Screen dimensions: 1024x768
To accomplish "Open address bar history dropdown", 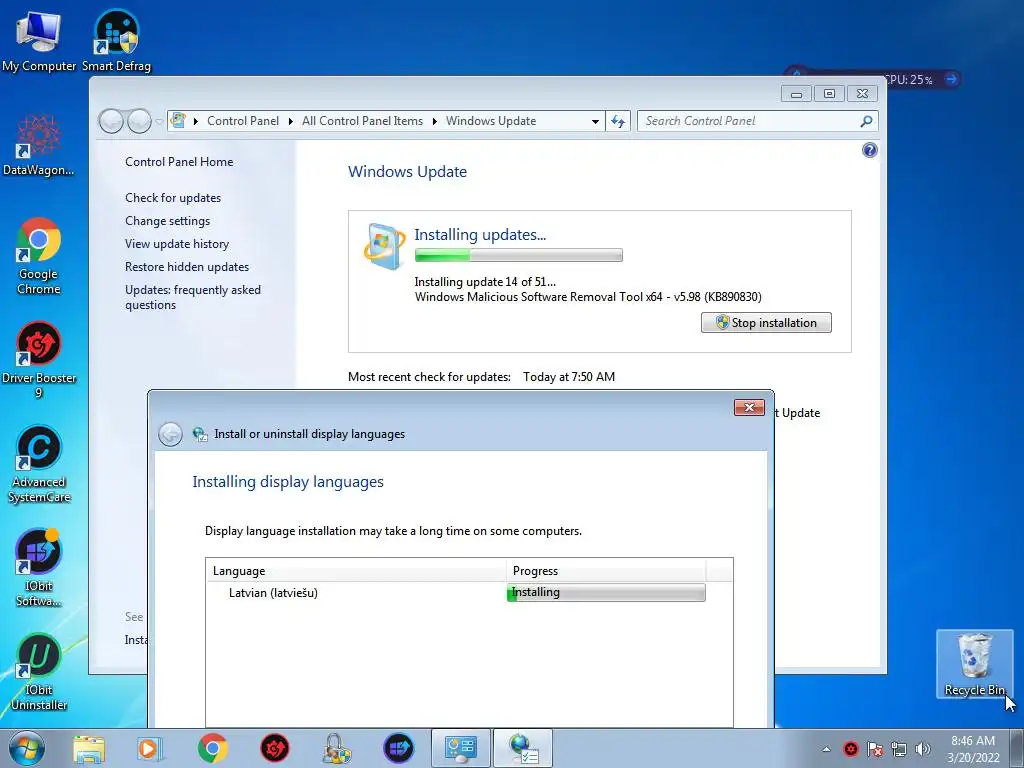I will pyautogui.click(x=595, y=121).
